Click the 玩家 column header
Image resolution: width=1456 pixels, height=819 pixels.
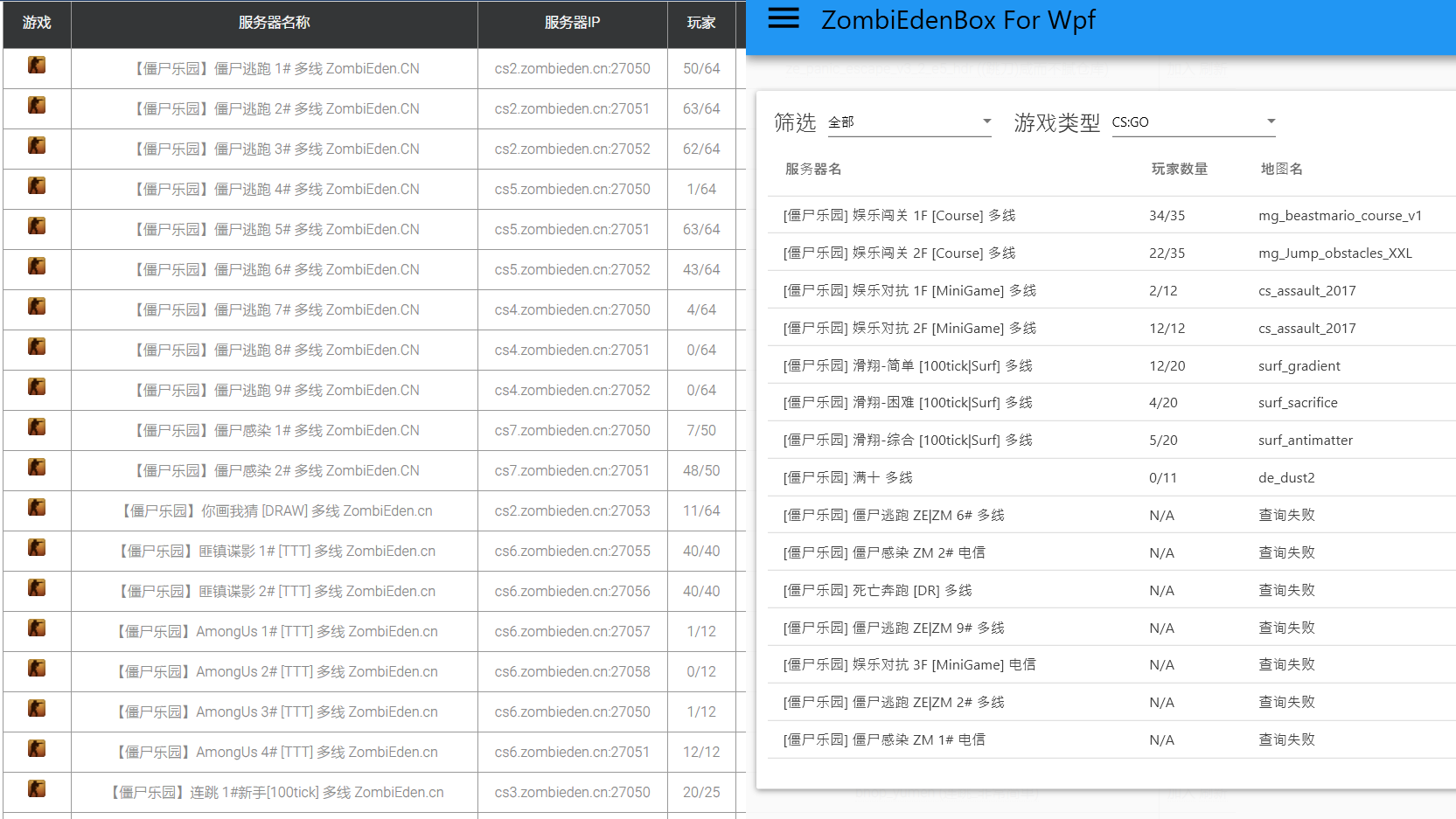(x=701, y=23)
